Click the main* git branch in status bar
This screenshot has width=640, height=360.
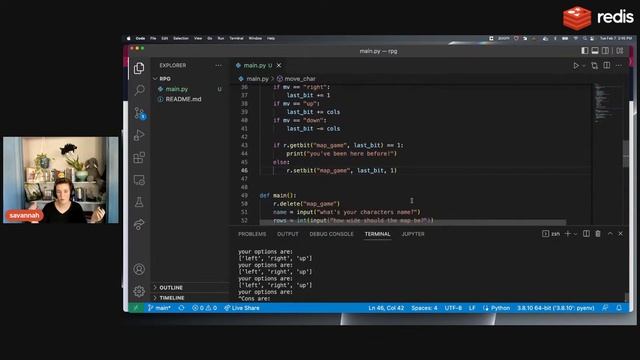tap(159, 308)
